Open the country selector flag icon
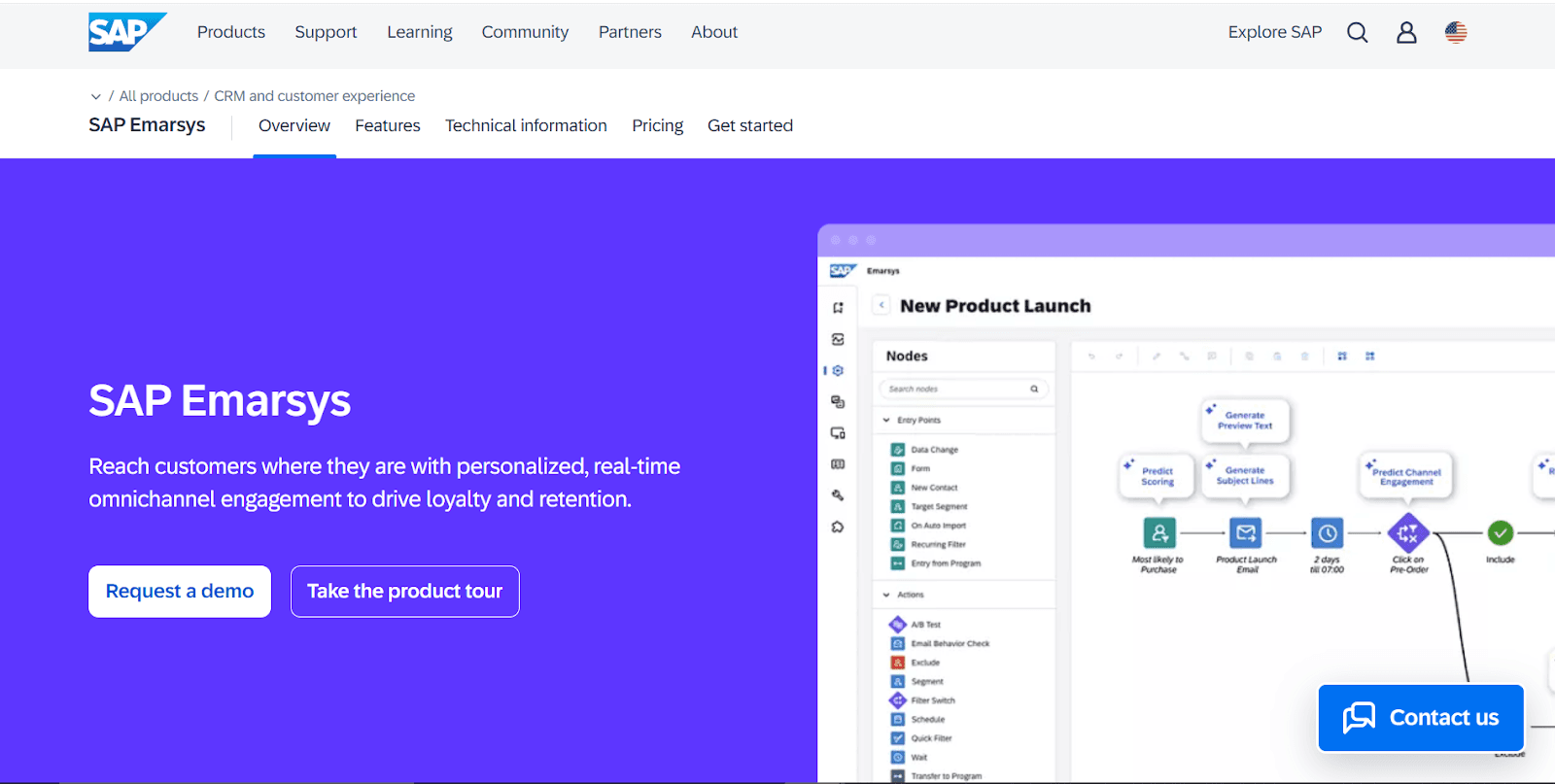1555x784 pixels. [x=1456, y=33]
